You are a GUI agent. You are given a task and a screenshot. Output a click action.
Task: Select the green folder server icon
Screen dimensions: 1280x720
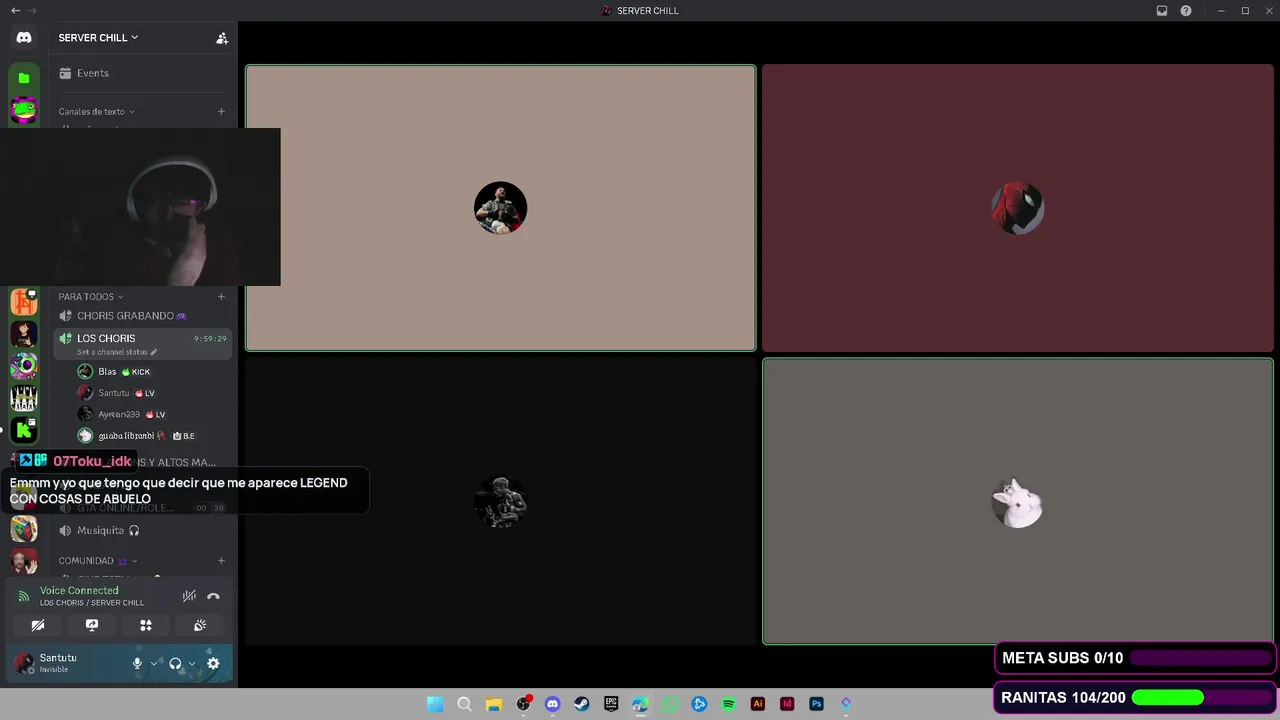[24, 78]
